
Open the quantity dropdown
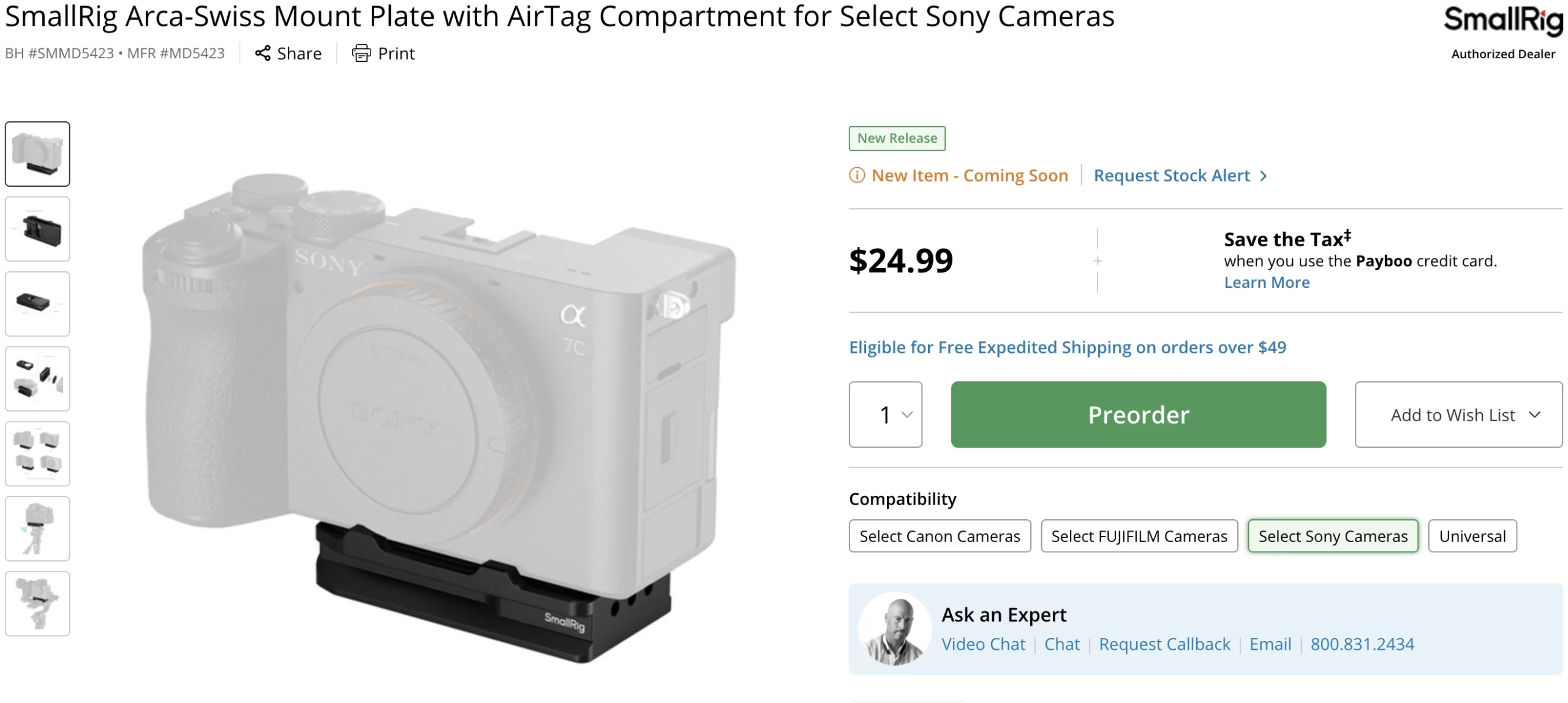(885, 415)
